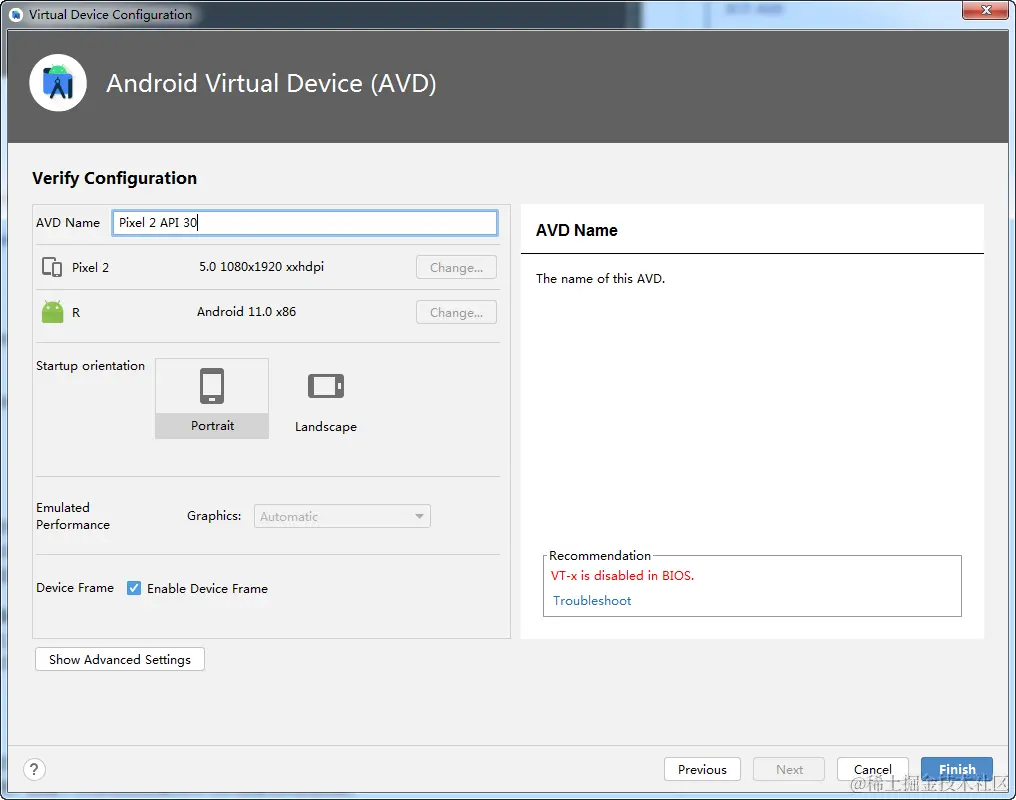1016x800 pixels.
Task: Click the Startup orientation label
Action: click(x=90, y=365)
